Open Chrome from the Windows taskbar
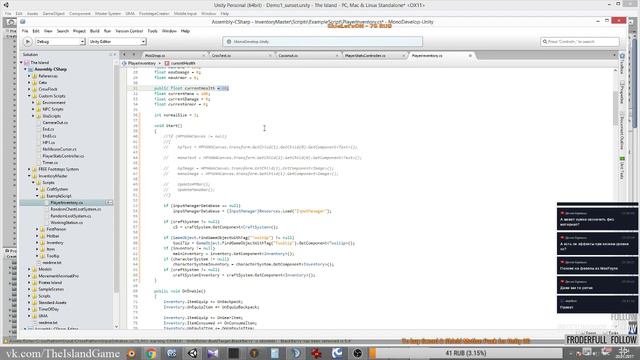The height and width of the screenshot is (360, 640). click(151, 353)
